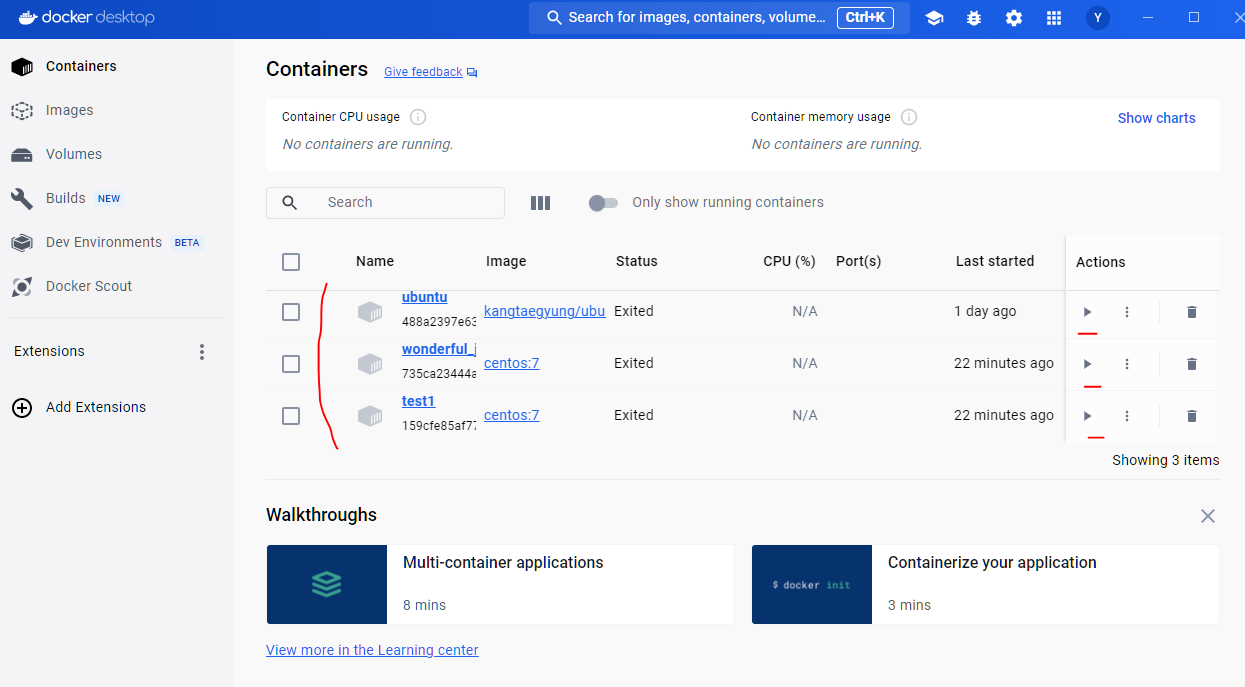Click the Give feedback link
This screenshot has width=1245, height=687.
pyautogui.click(x=431, y=72)
